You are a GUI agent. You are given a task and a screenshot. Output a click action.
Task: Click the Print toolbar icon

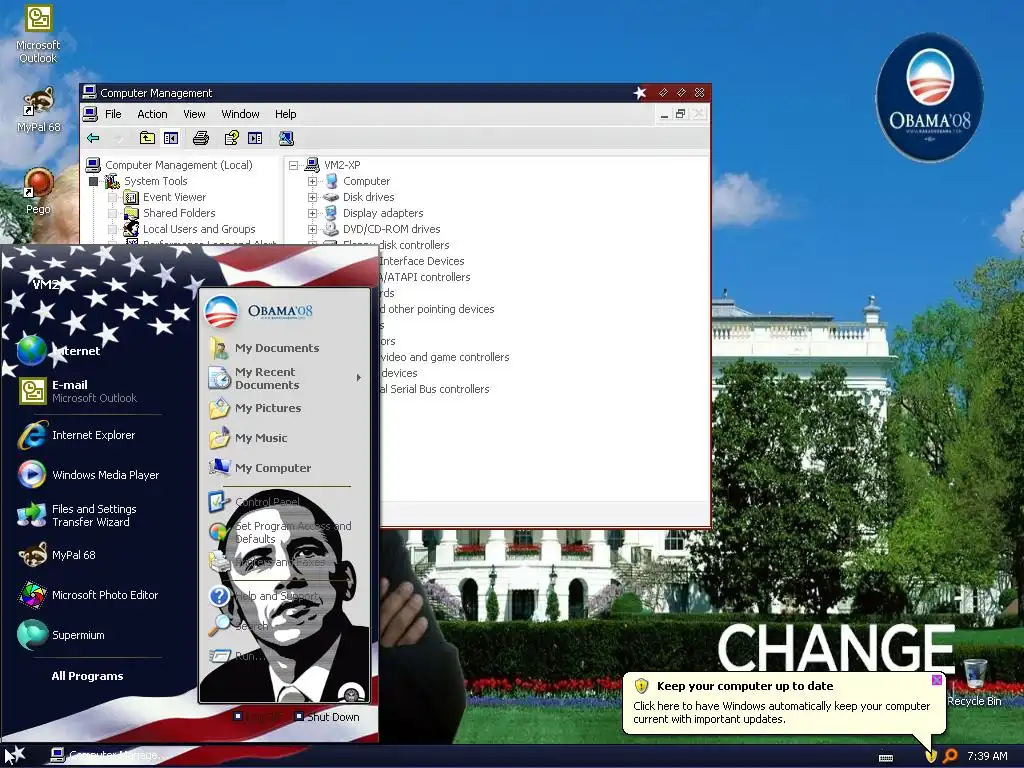201,138
